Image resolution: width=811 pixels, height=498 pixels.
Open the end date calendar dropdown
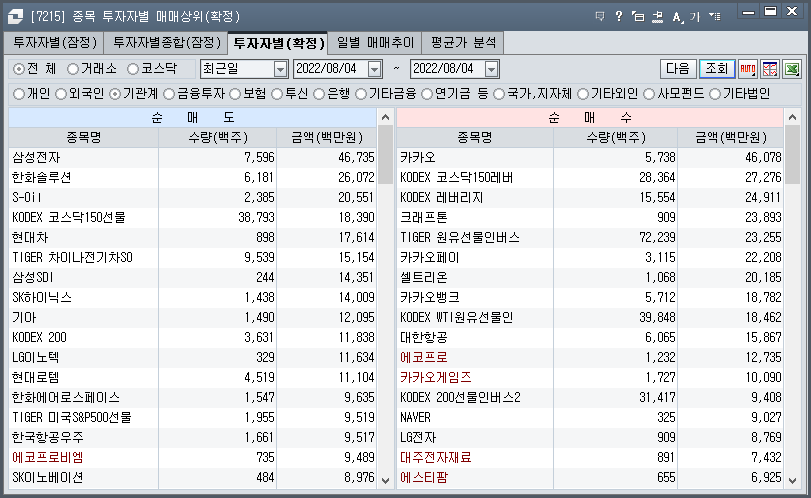click(491, 69)
